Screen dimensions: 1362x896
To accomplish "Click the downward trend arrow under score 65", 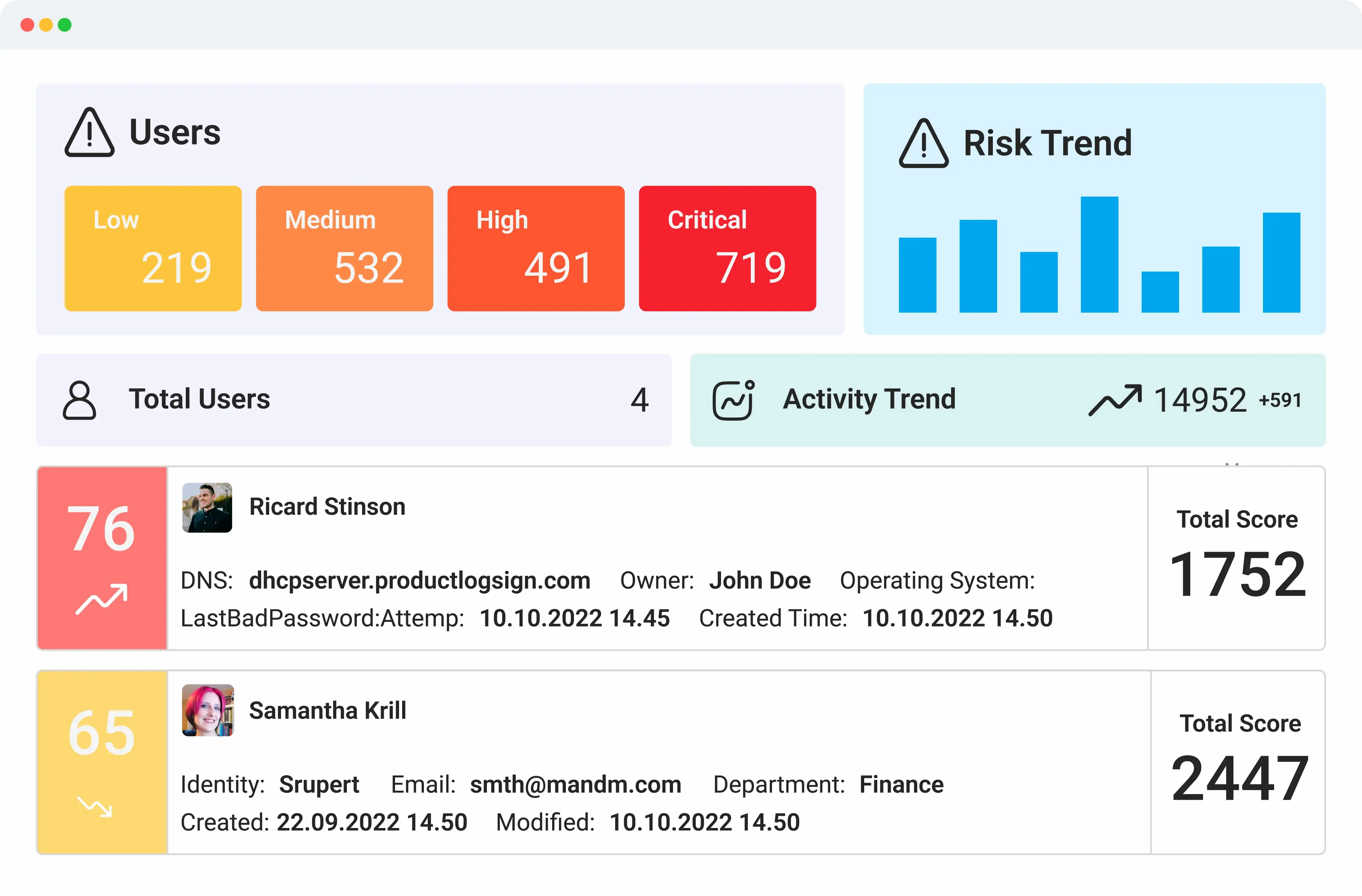I will click(x=95, y=806).
